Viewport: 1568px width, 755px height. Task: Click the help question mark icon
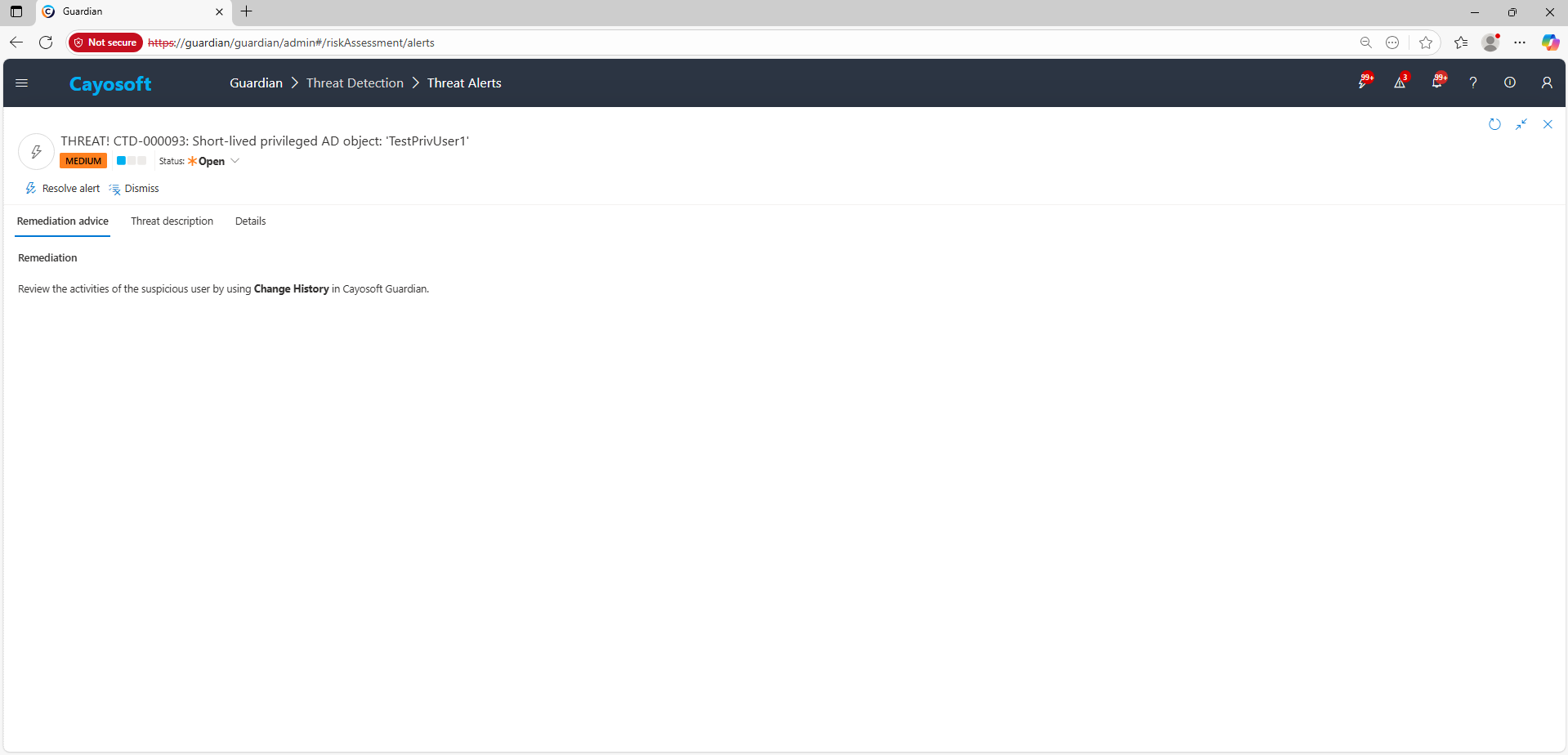[x=1473, y=83]
